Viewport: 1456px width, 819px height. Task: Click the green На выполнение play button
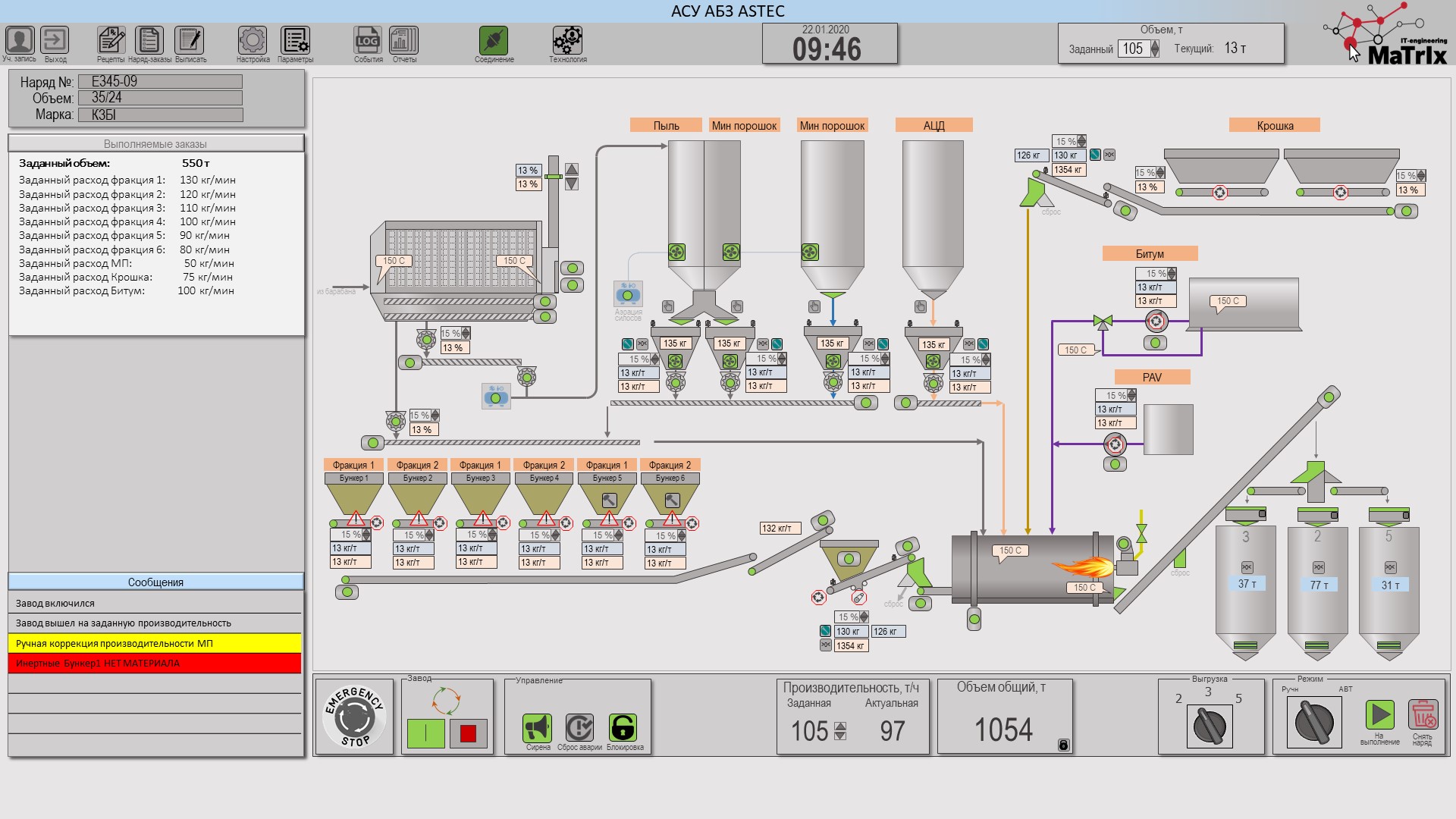coord(1380,714)
